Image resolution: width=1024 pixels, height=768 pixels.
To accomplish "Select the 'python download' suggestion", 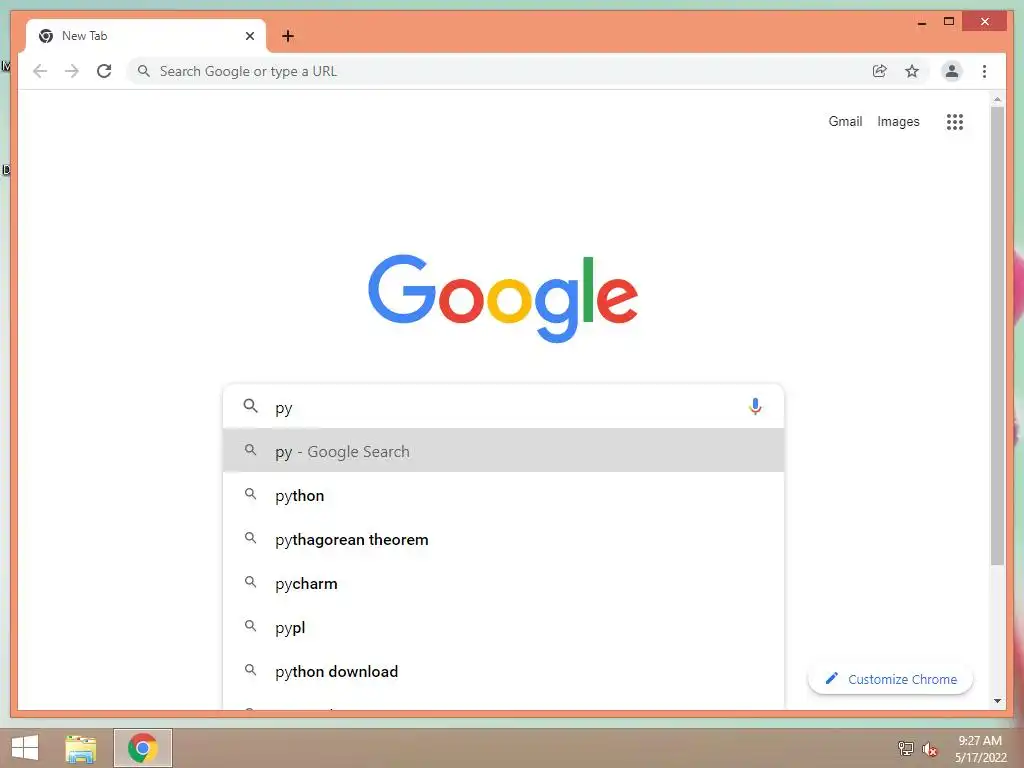I will (503, 671).
